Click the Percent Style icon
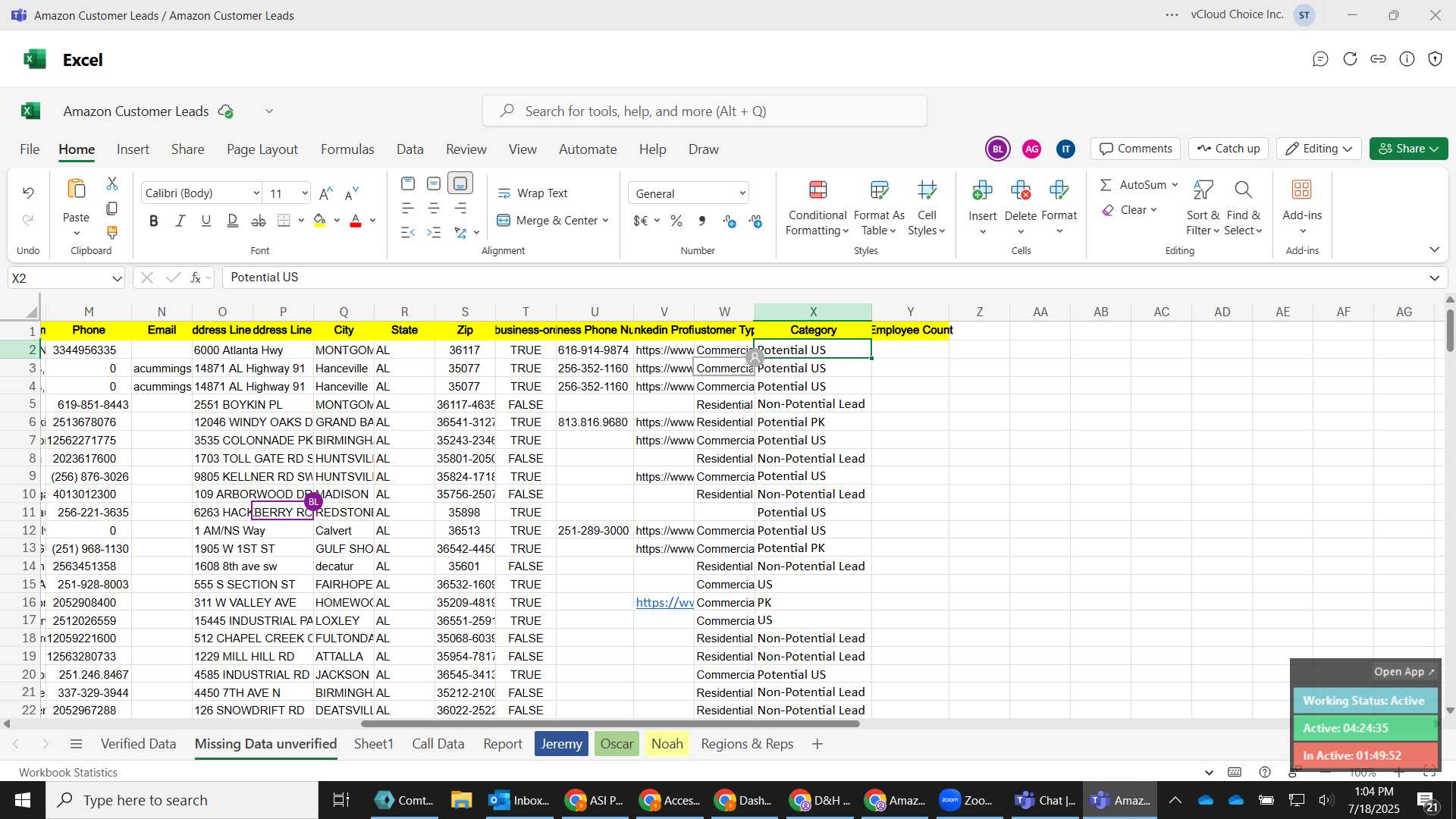1456x819 pixels. [x=676, y=221]
